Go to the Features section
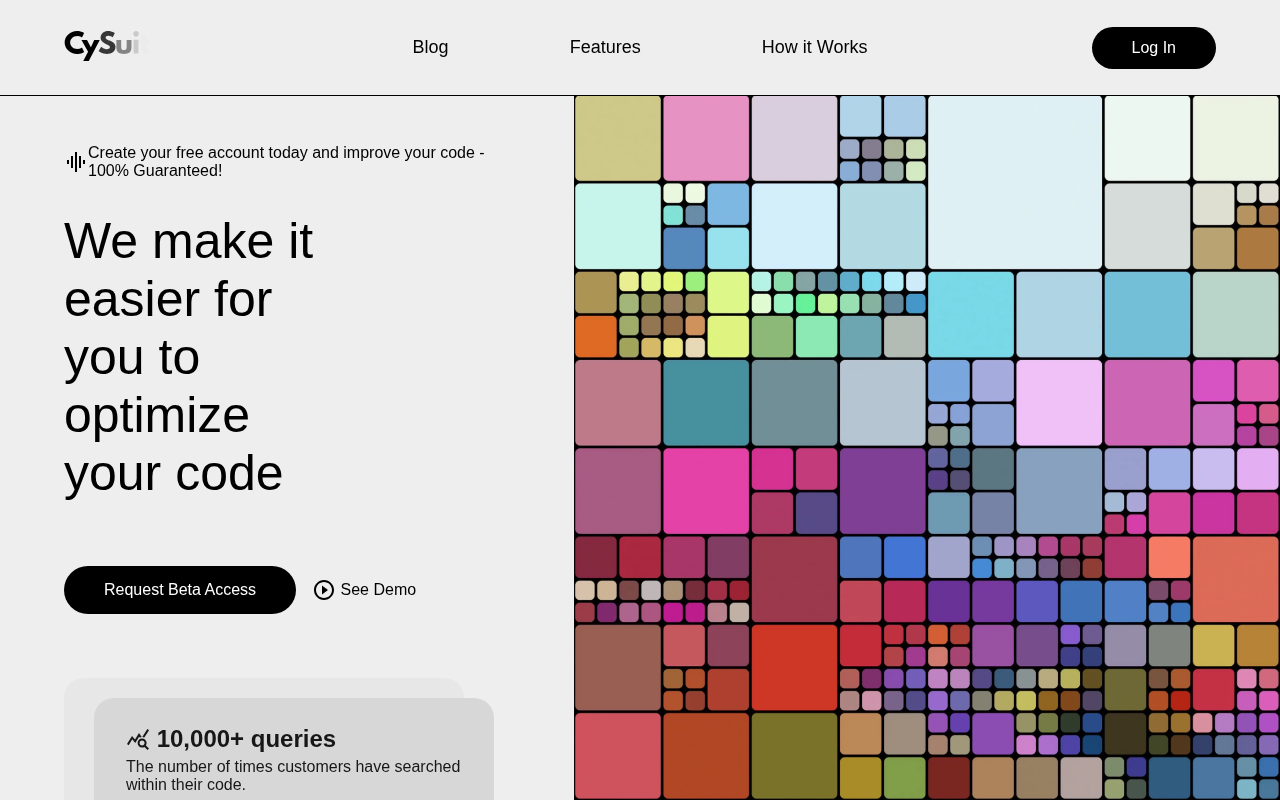The image size is (1280, 800). 605,47
